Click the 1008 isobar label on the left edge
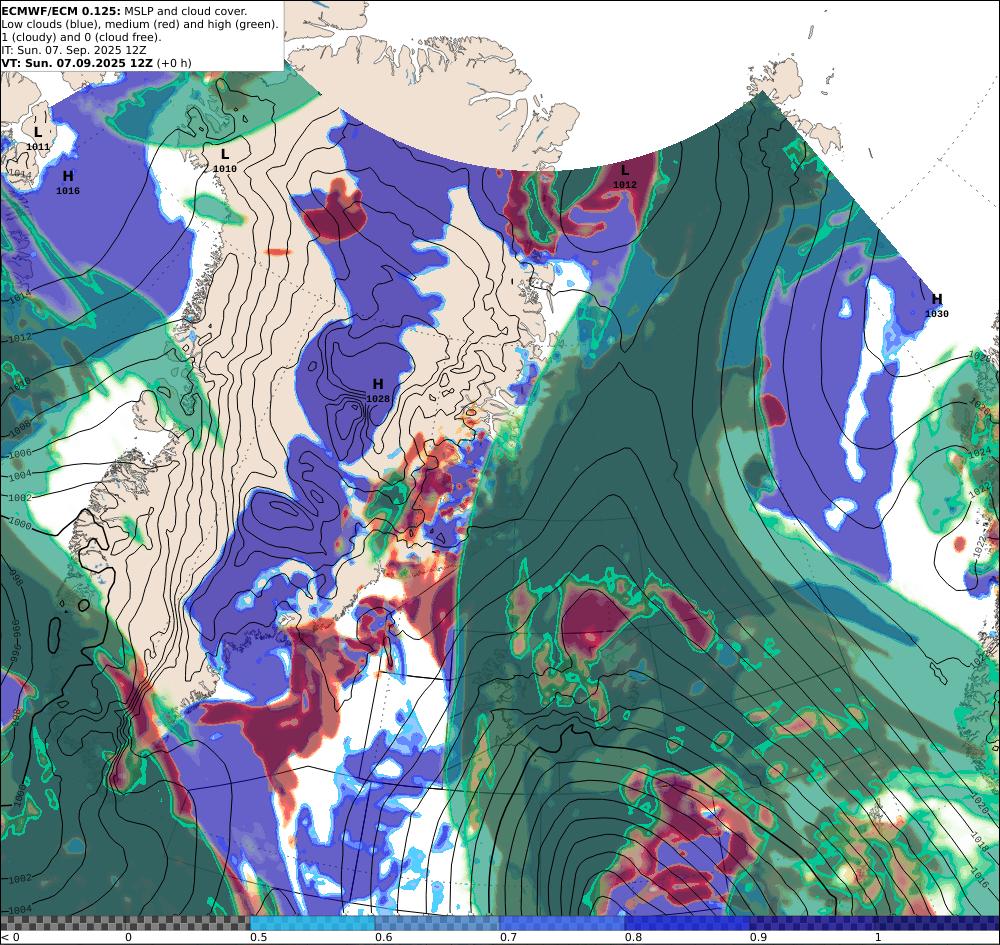The height and width of the screenshot is (945, 1000). pos(20,427)
